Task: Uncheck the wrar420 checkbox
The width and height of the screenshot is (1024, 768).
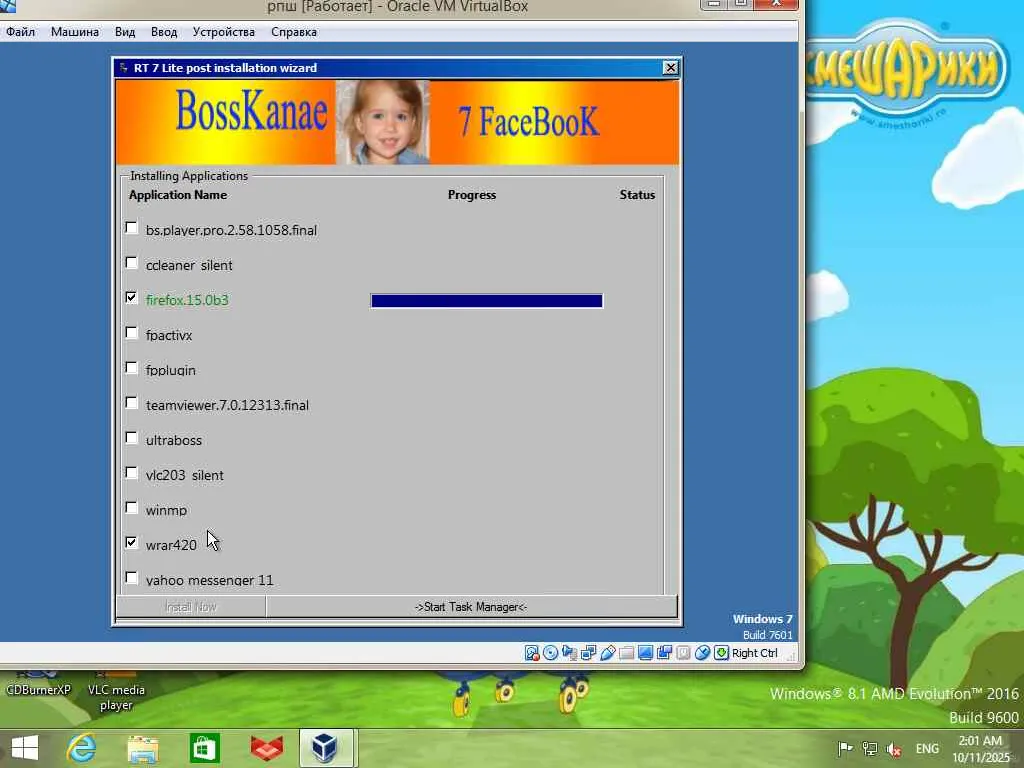Action: tap(131, 543)
